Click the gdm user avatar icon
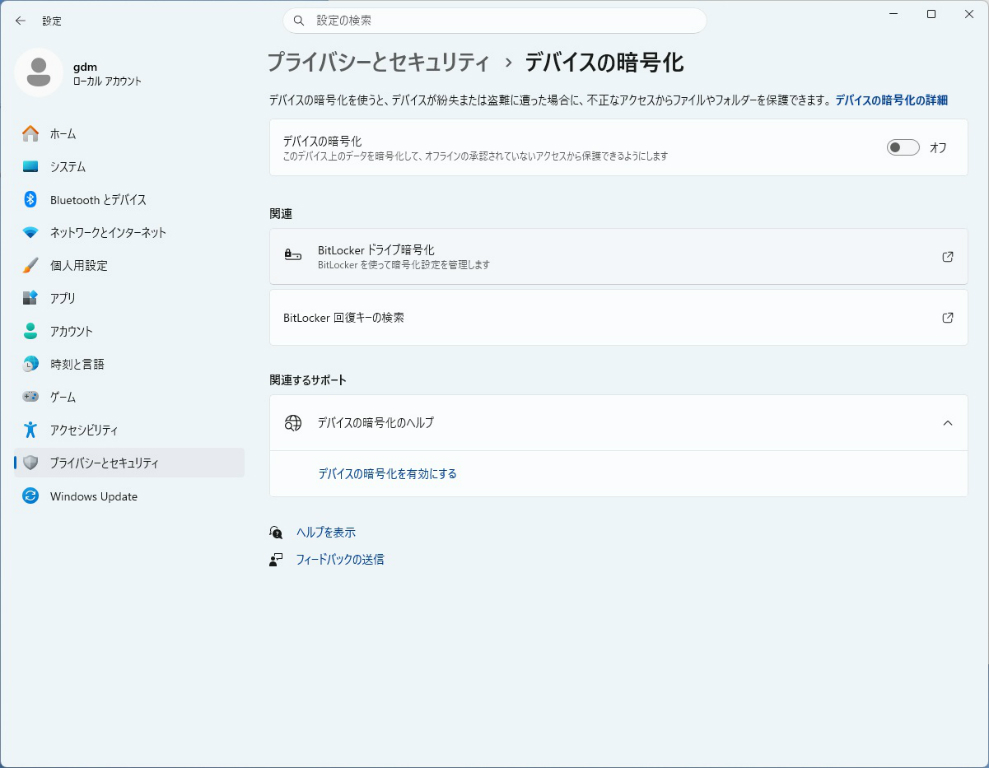 (x=38, y=73)
